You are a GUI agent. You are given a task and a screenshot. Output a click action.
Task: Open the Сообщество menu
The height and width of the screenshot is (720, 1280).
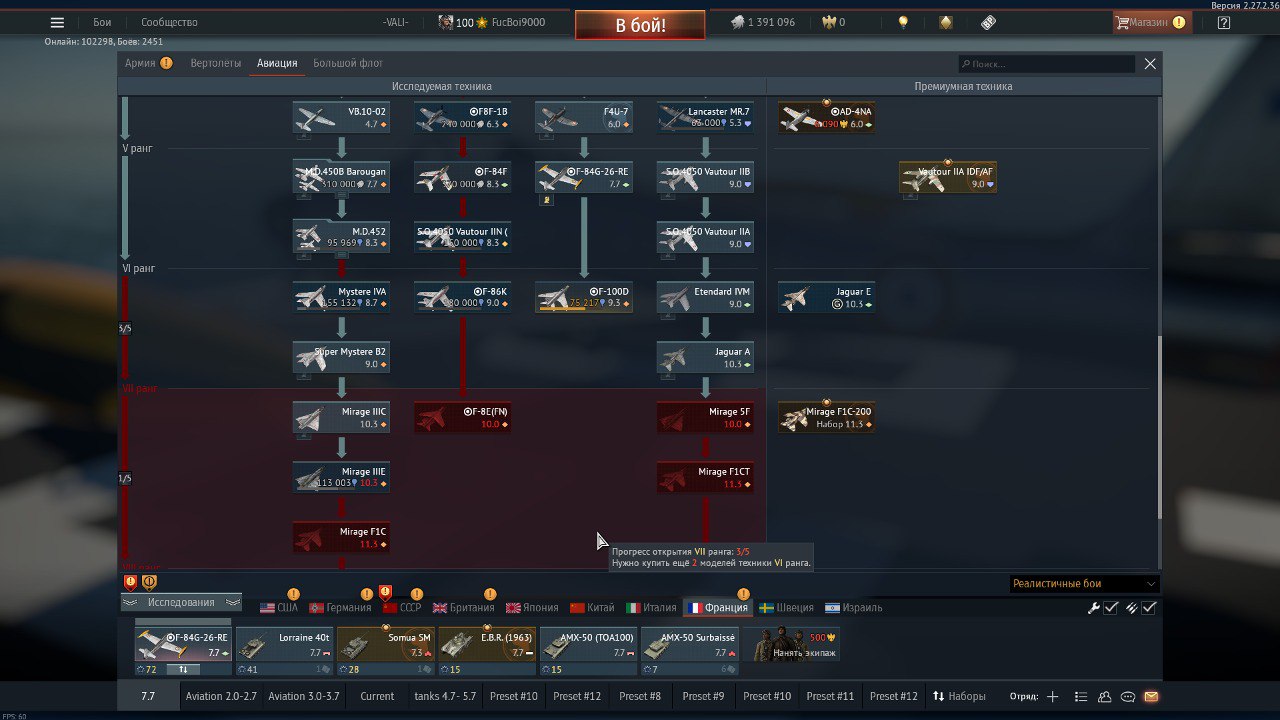169,22
